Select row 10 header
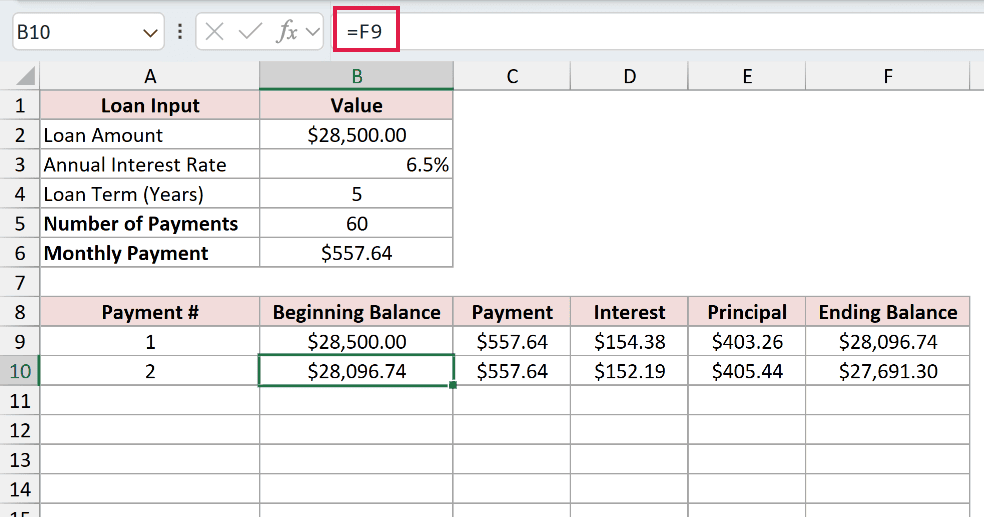Screen dimensions: 984x517 click(20, 371)
